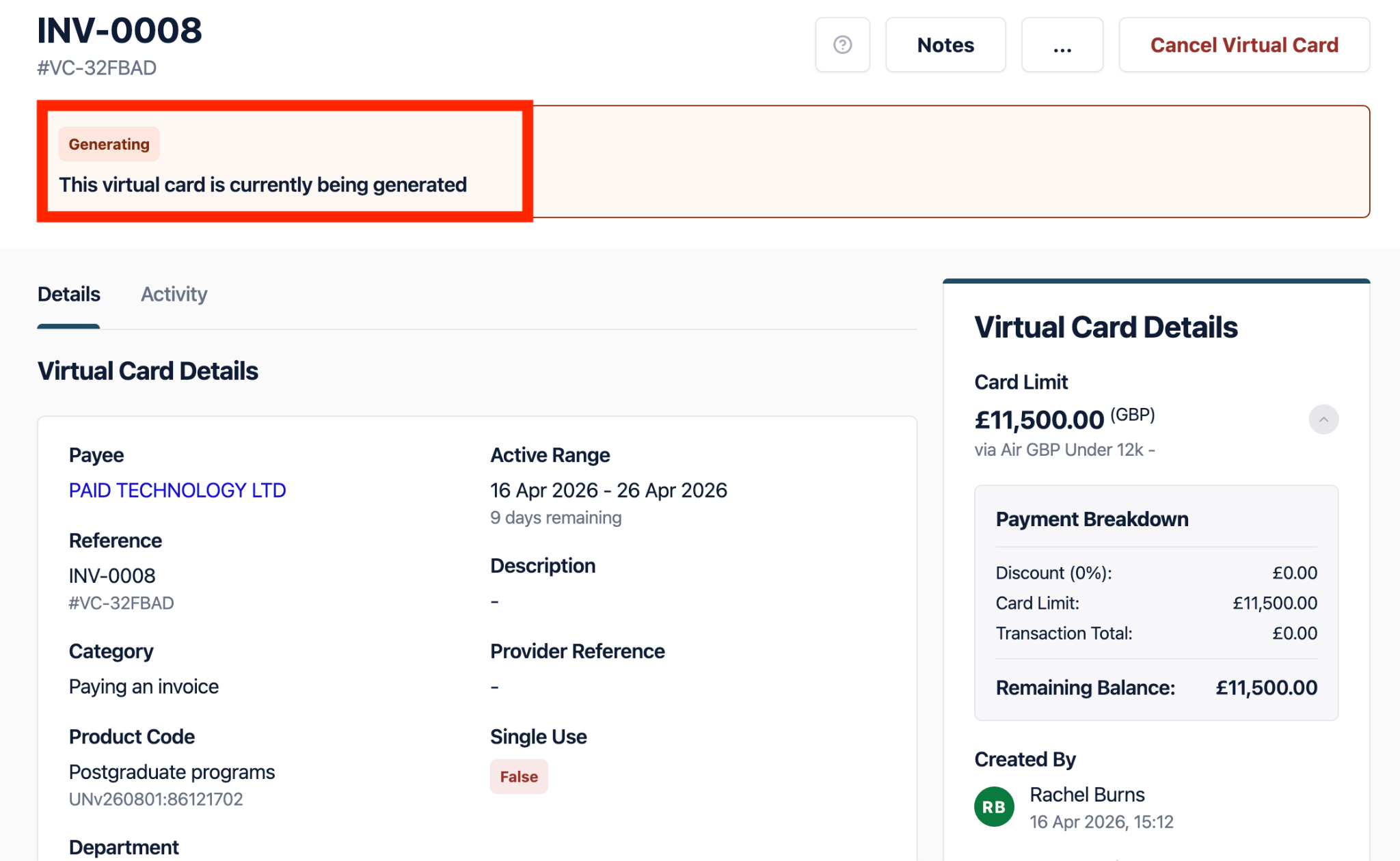Open PAID TECHNOLOGY LTD payee link
The width and height of the screenshot is (1400, 861).
177,490
